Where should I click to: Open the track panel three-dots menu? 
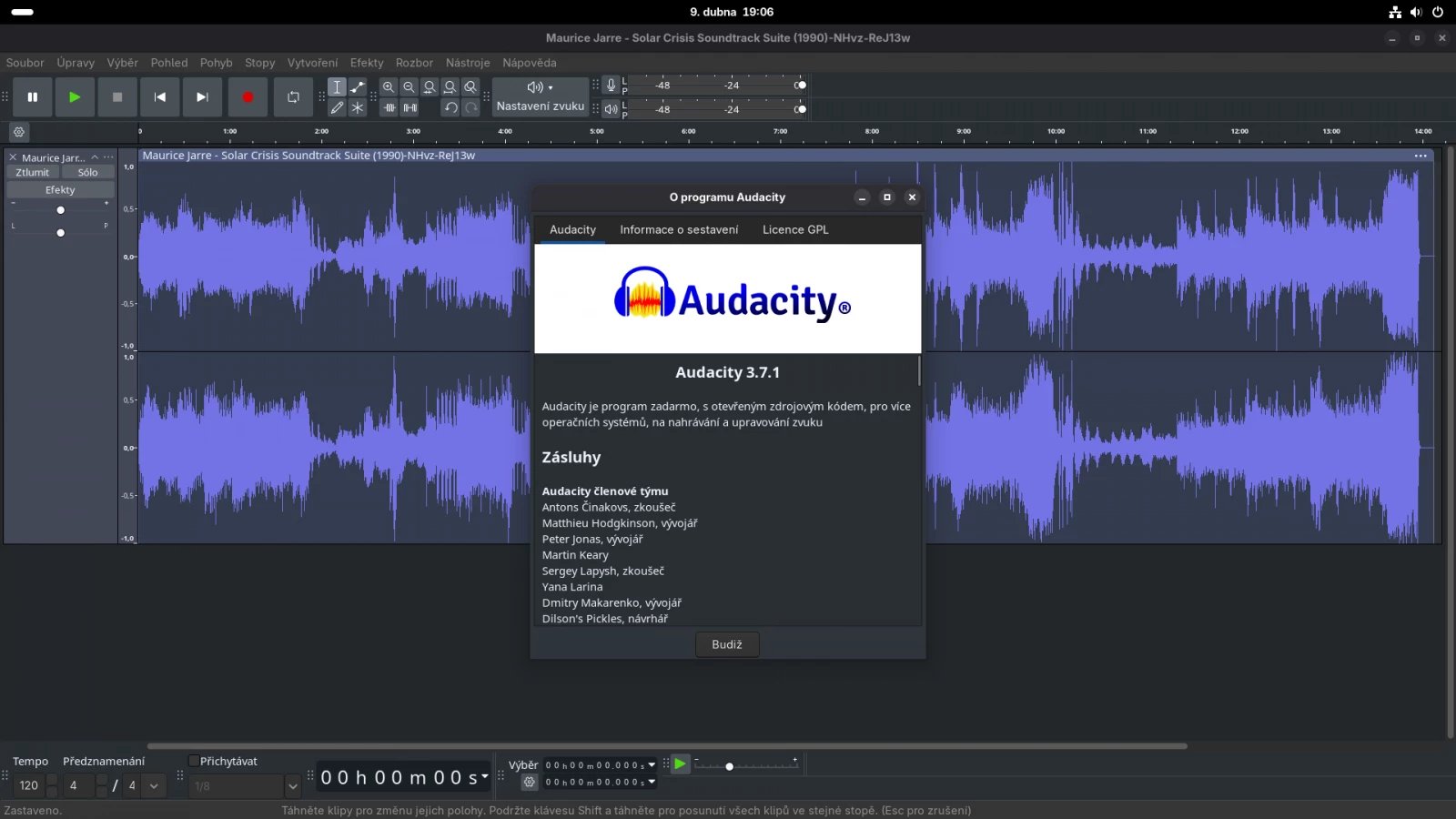click(108, 157)
